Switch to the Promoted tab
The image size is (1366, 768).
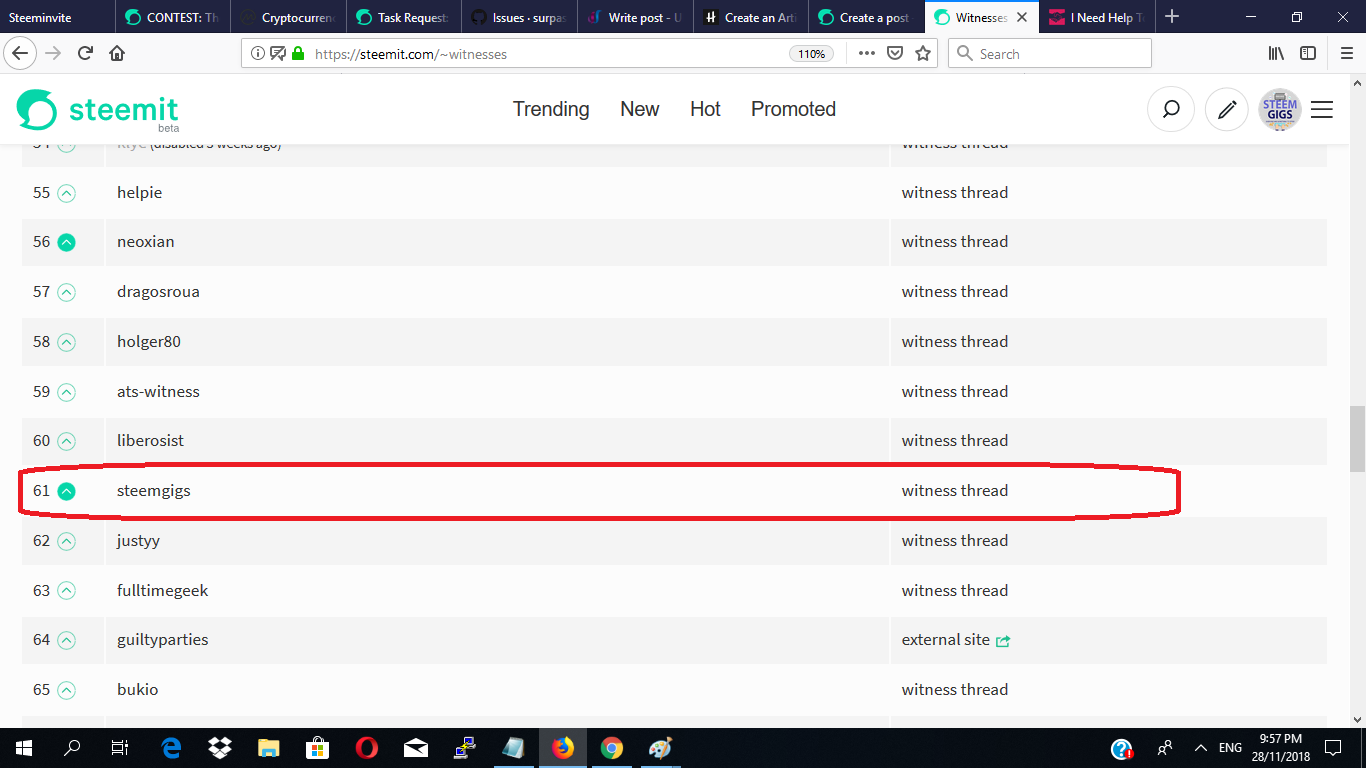[793, 110]
